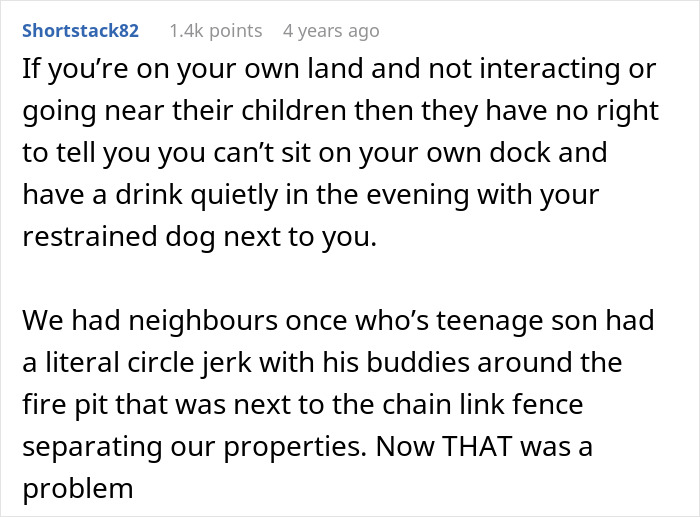Open the Shortstack82 user profile link
This screenshot has width=700, height=517.
pos(81,31)
